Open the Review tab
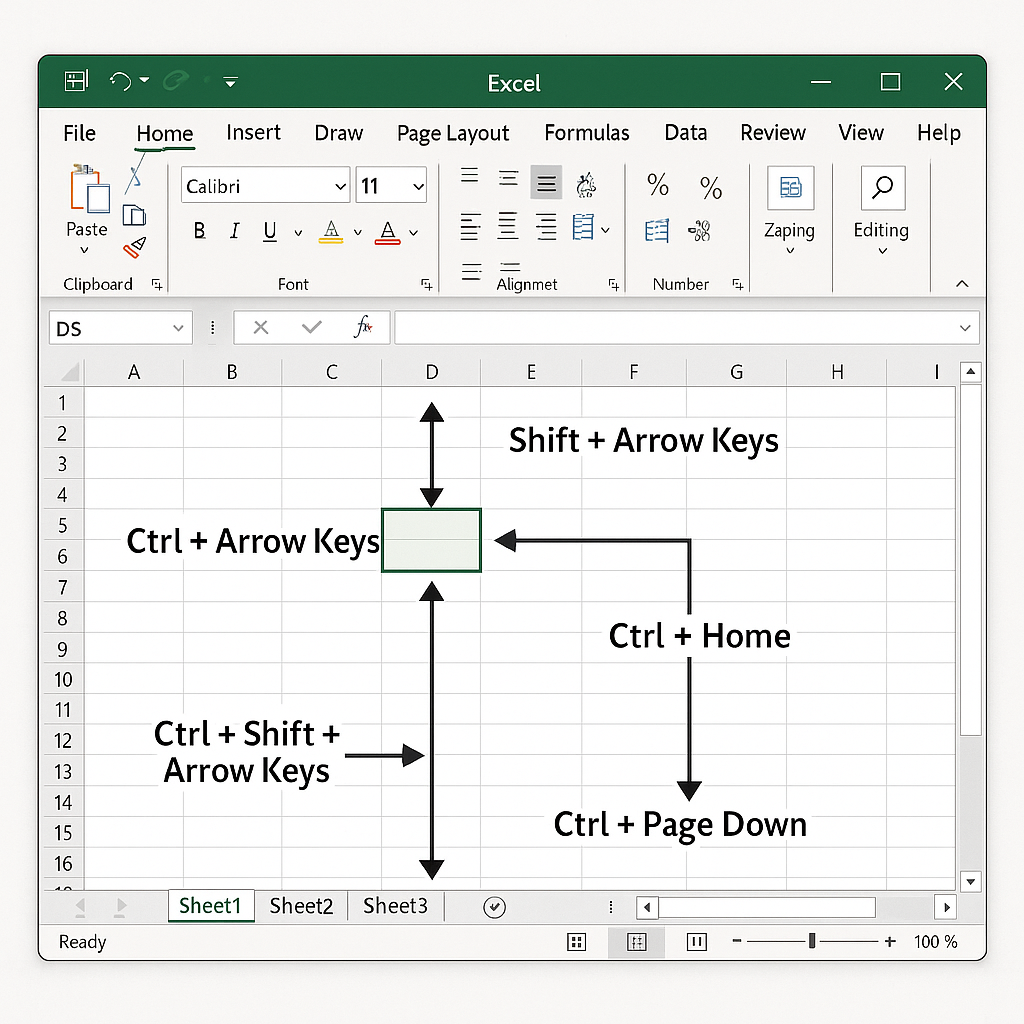This screenshot has width=1024, height=1024. pyautogui.click(x=773, y=133)
